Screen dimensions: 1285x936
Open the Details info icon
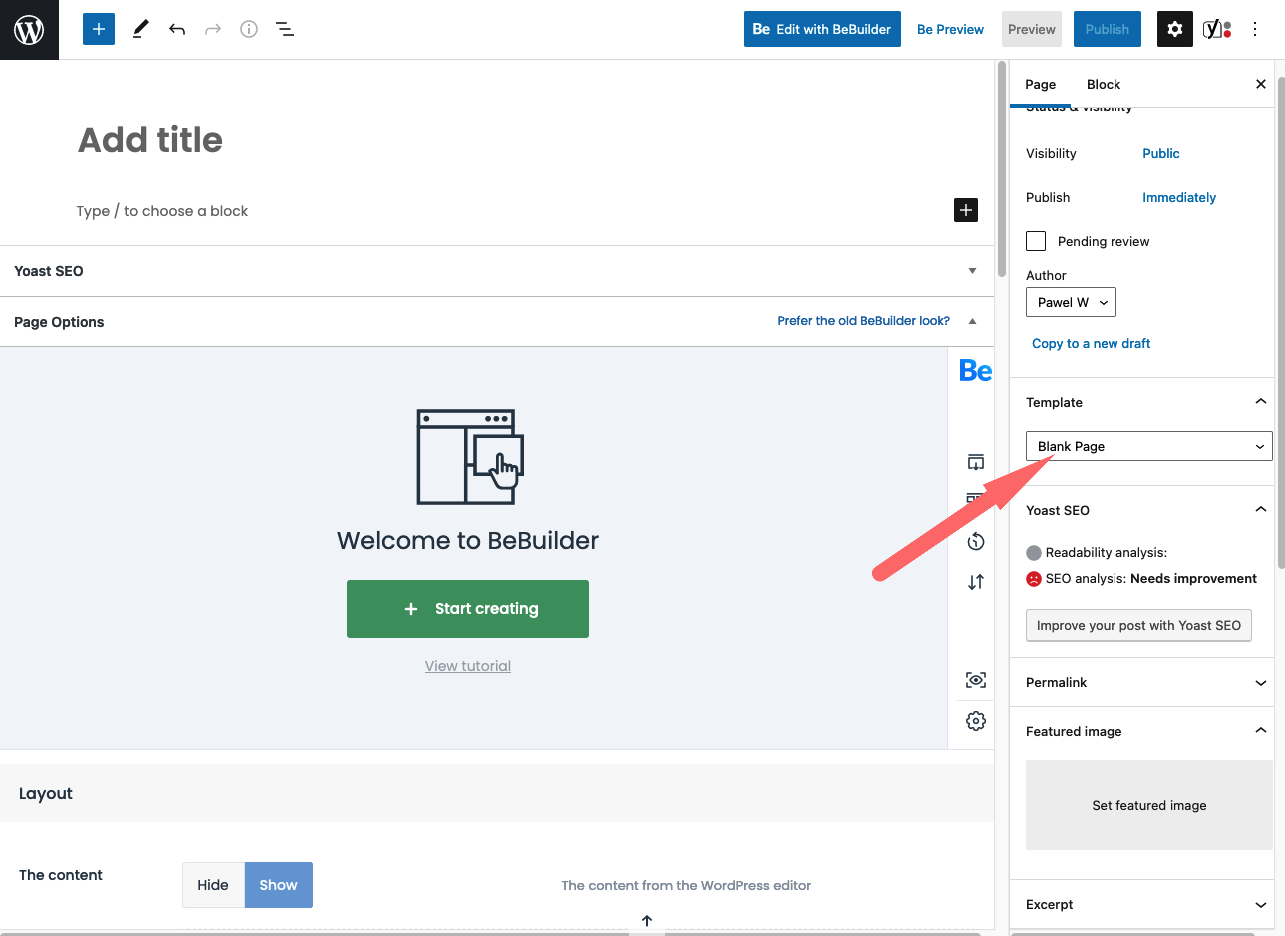click(249, 29)
